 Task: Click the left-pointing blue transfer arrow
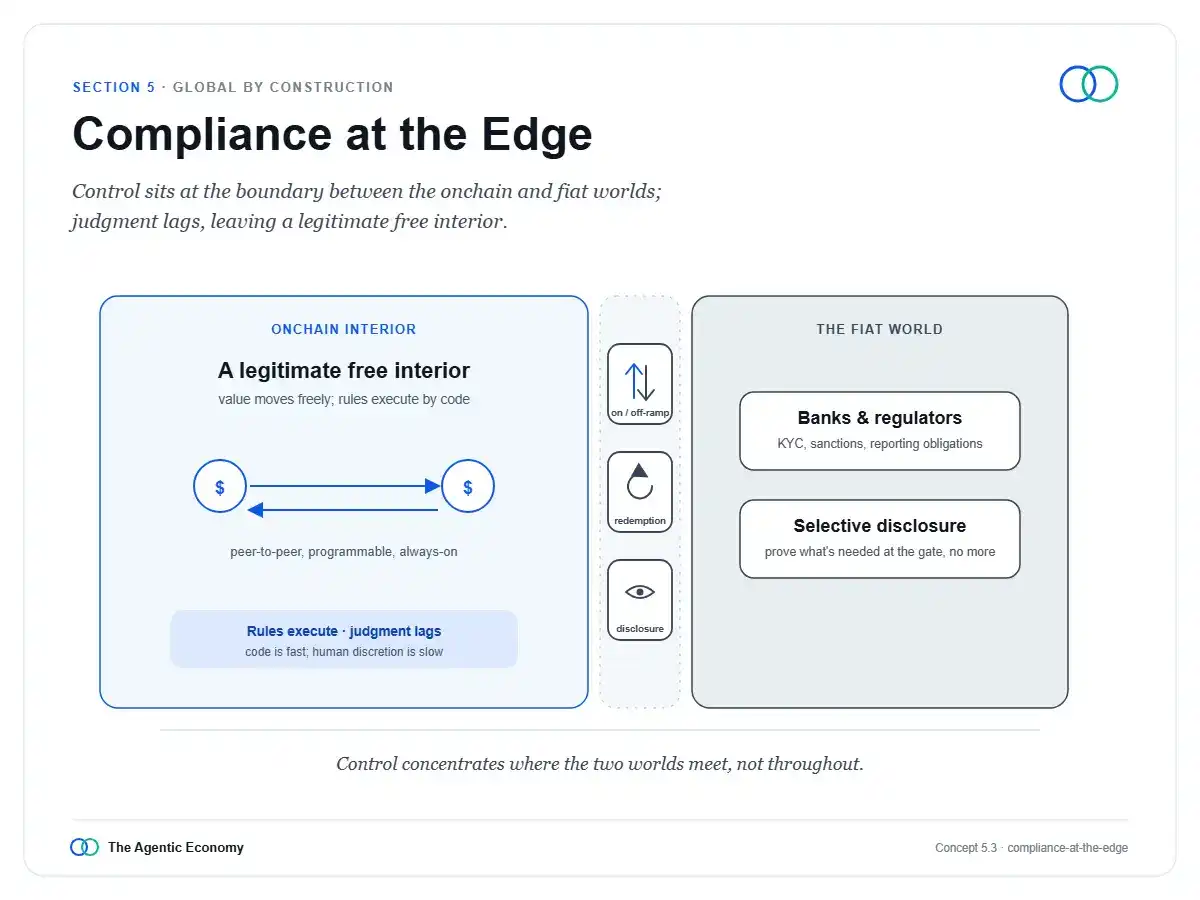[x=343, y=510]
